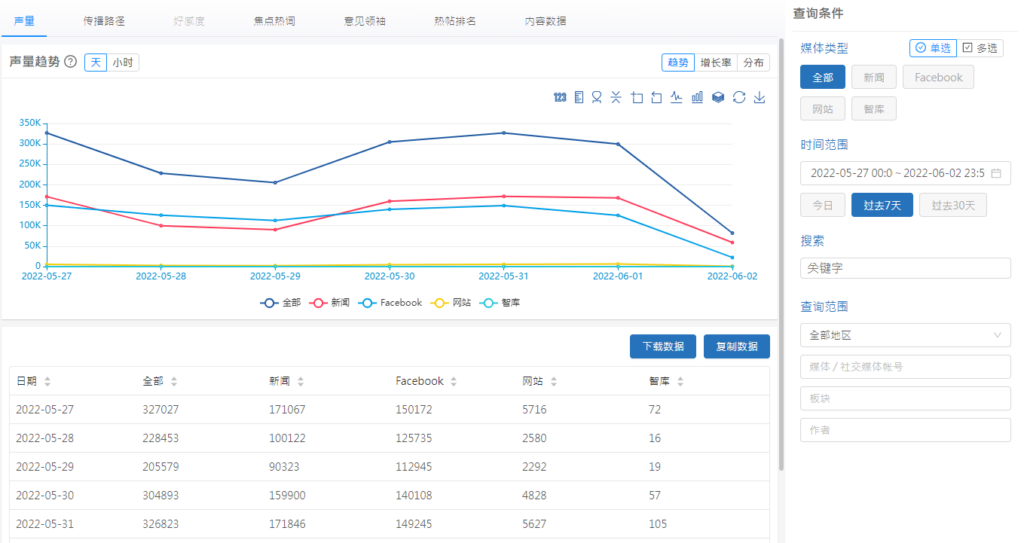This screenshot has height=543, width=1024.
Task: Download the chart as image icon
Action: point(759,97)
